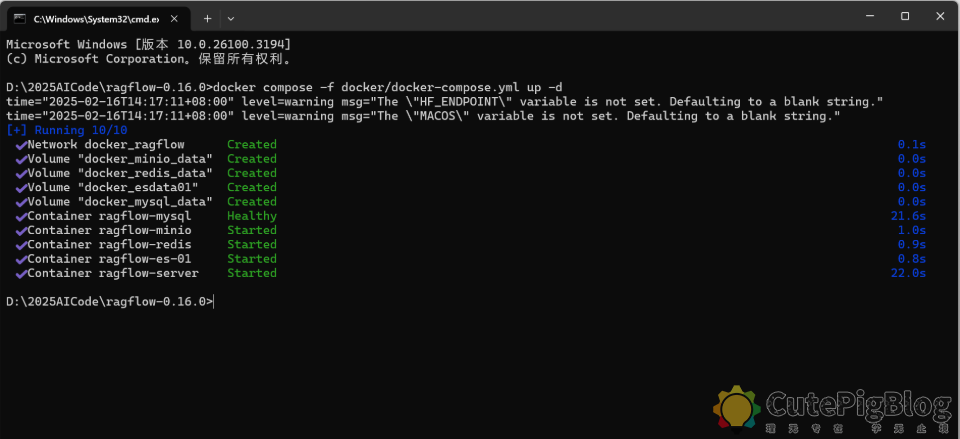Click the CutePigBlog watermark text
Viewport: 960px width, 439px height.
858,405
